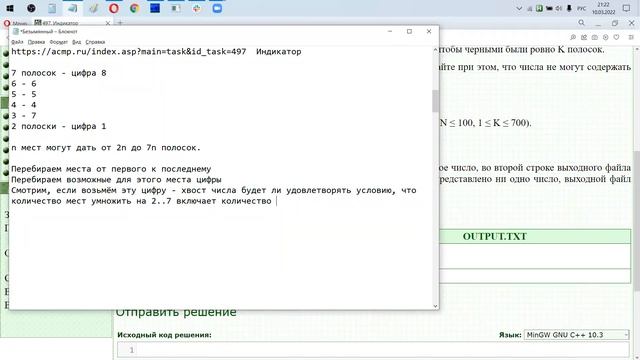Click the dark round taskbar icon
640x360 pixels.
click(31, 8)
